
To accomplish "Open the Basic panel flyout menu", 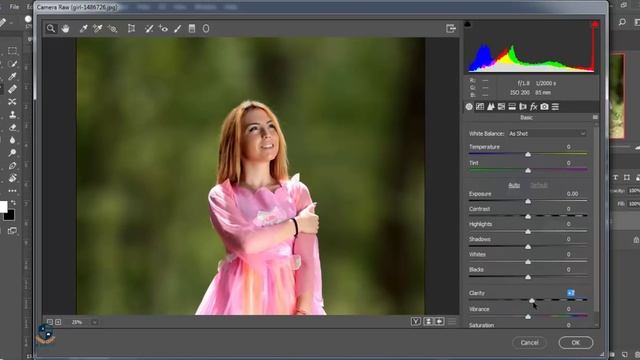I will (595, 118).
